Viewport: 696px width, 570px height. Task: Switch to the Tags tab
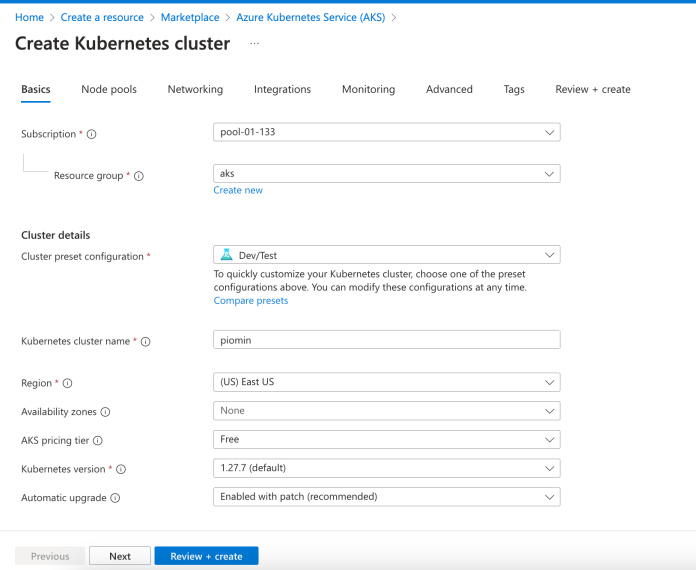514,89
